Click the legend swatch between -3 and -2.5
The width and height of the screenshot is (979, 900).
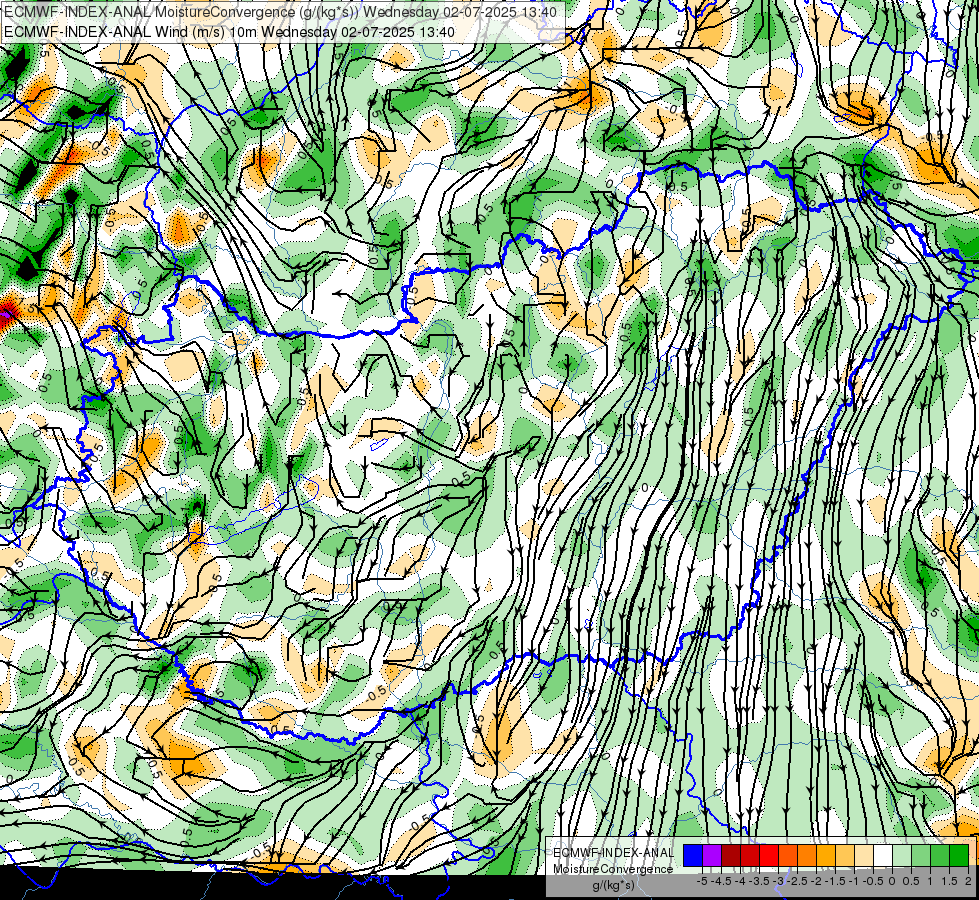[788, 856]
